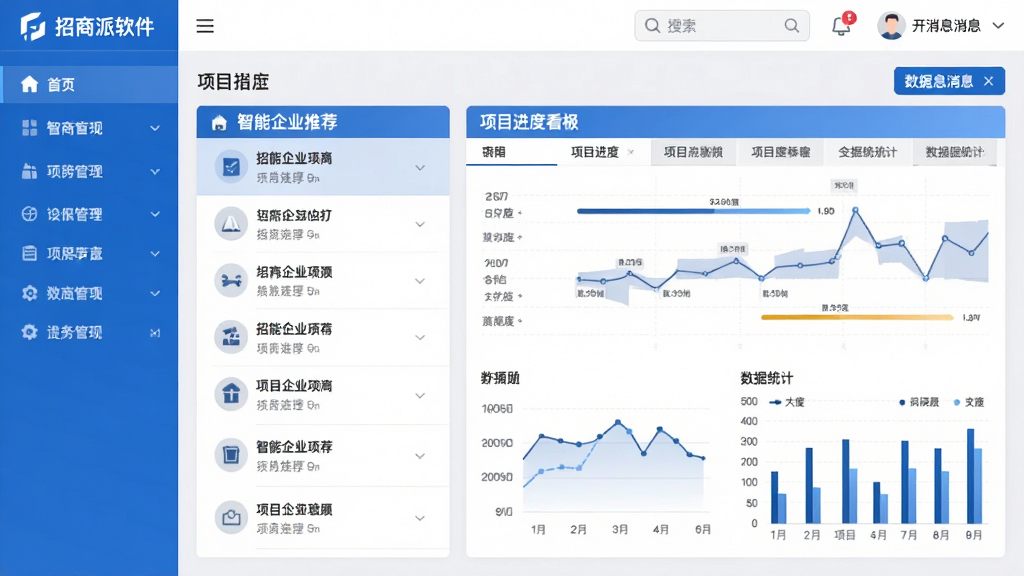Expand the first enterprise row chevron
1024x576 pixels.
click(x=420, y=168)
